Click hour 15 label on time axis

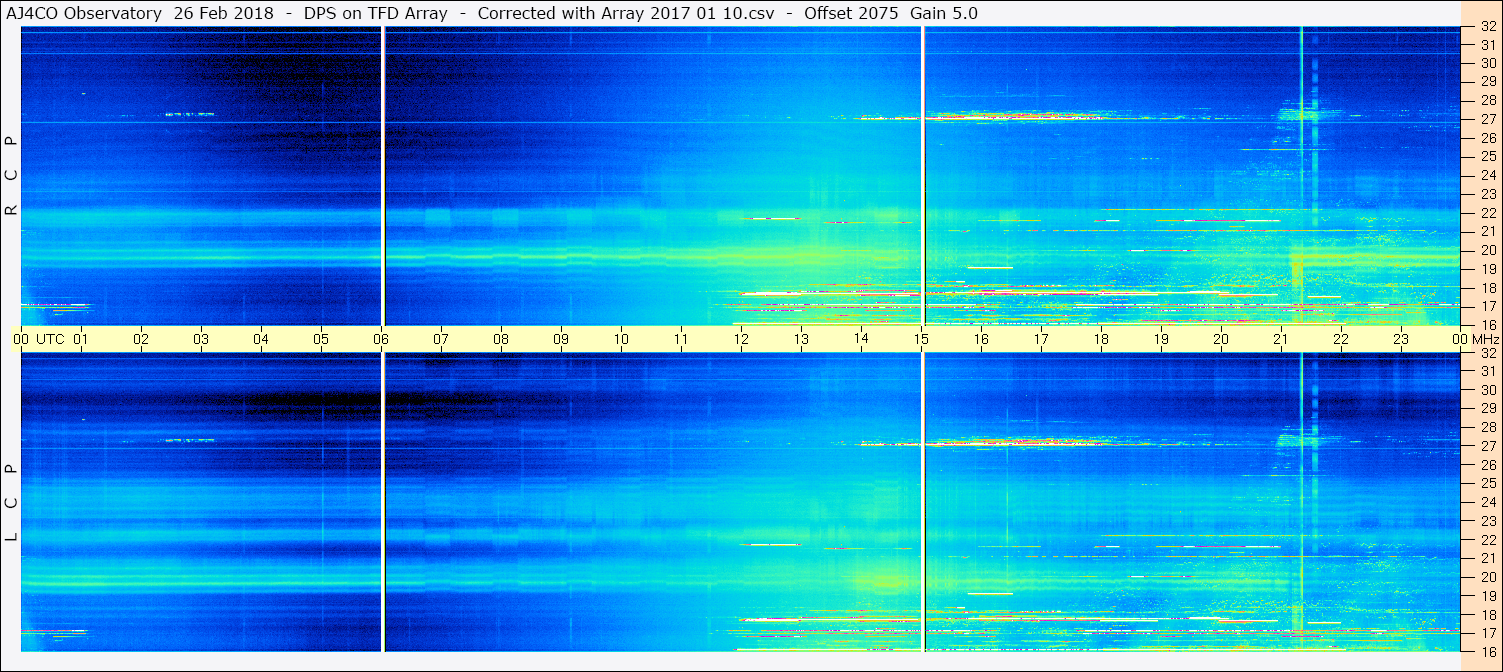(x=921, y=339)
